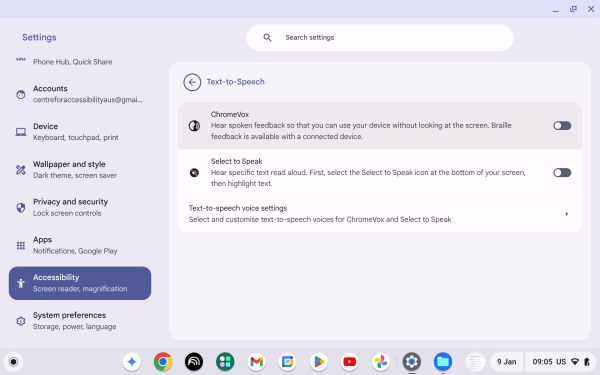Click the ChromeVox speaker icon

pos(194,126)
